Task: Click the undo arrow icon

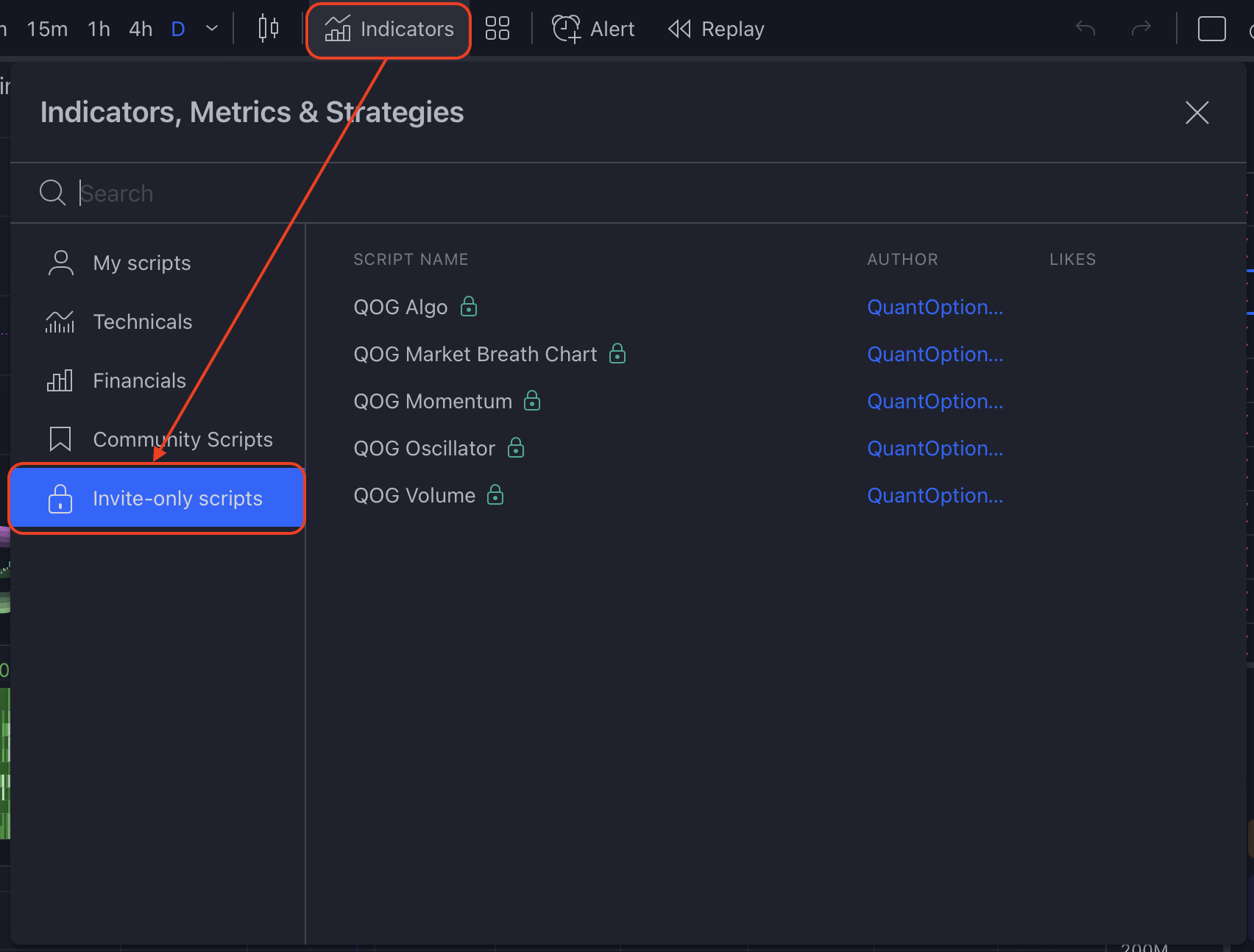Action: (x=1085, y=29)
